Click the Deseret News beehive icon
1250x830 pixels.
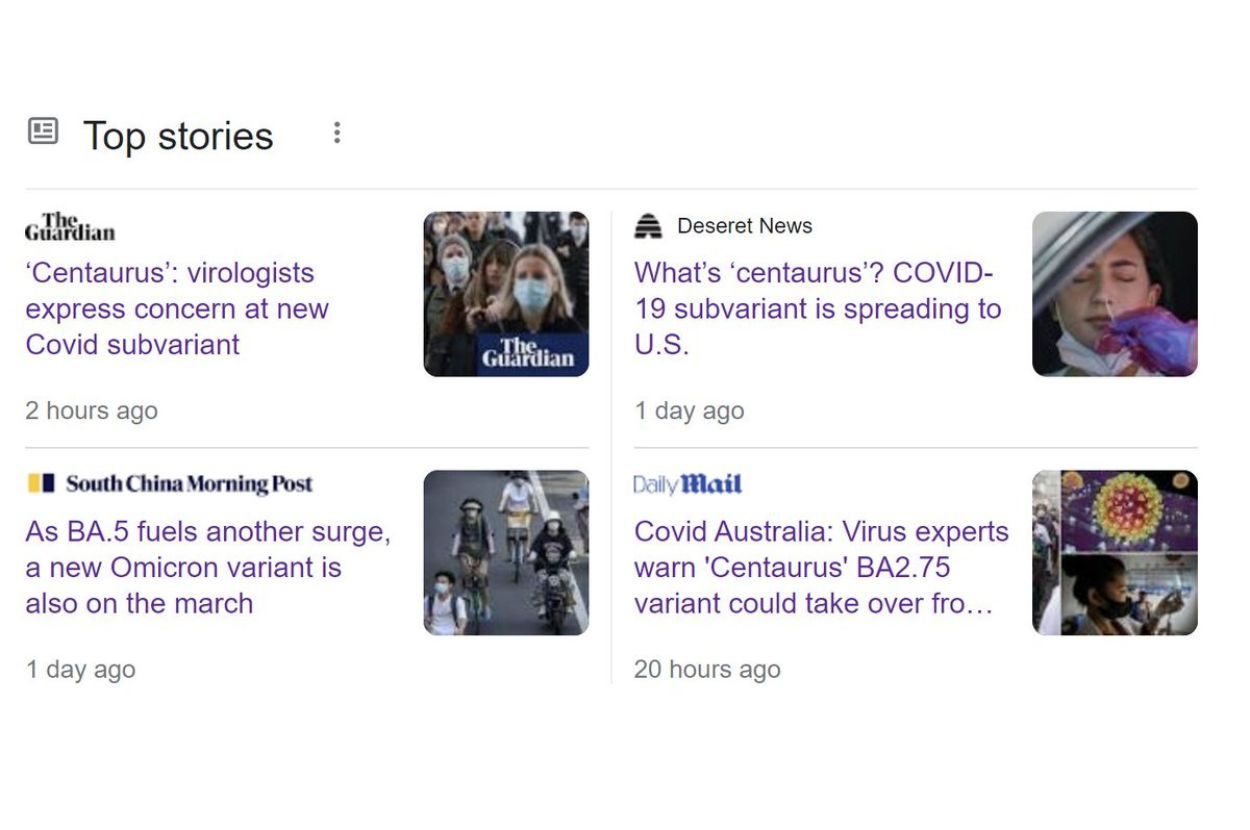tap(648, 227)
